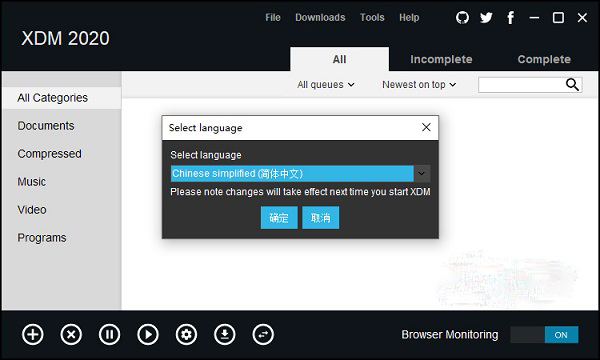Click the media converter swap-arrows icon
Viewport: 600px width, 360px height.
(263, 335)
